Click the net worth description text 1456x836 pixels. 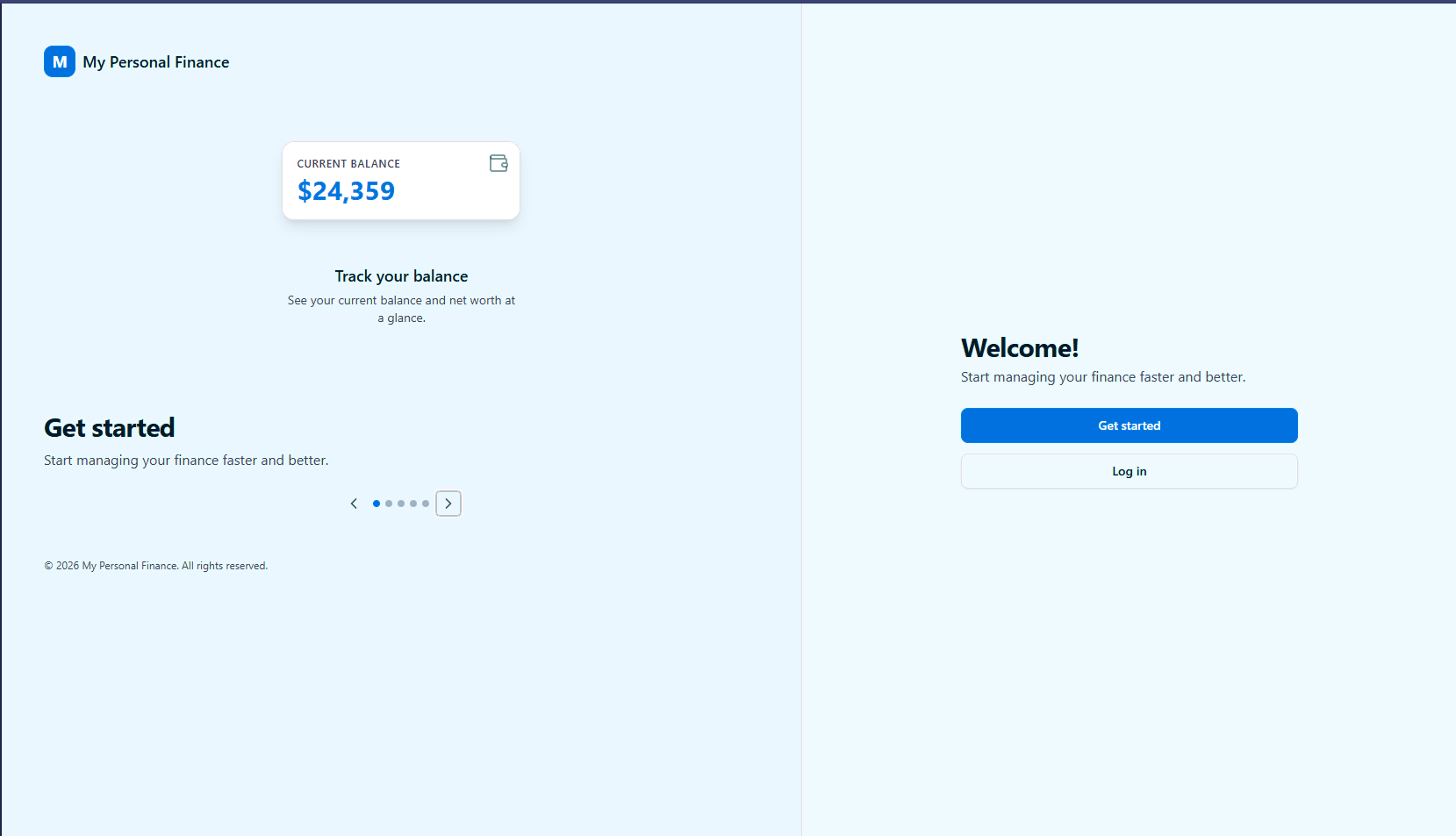pos(401,309)
